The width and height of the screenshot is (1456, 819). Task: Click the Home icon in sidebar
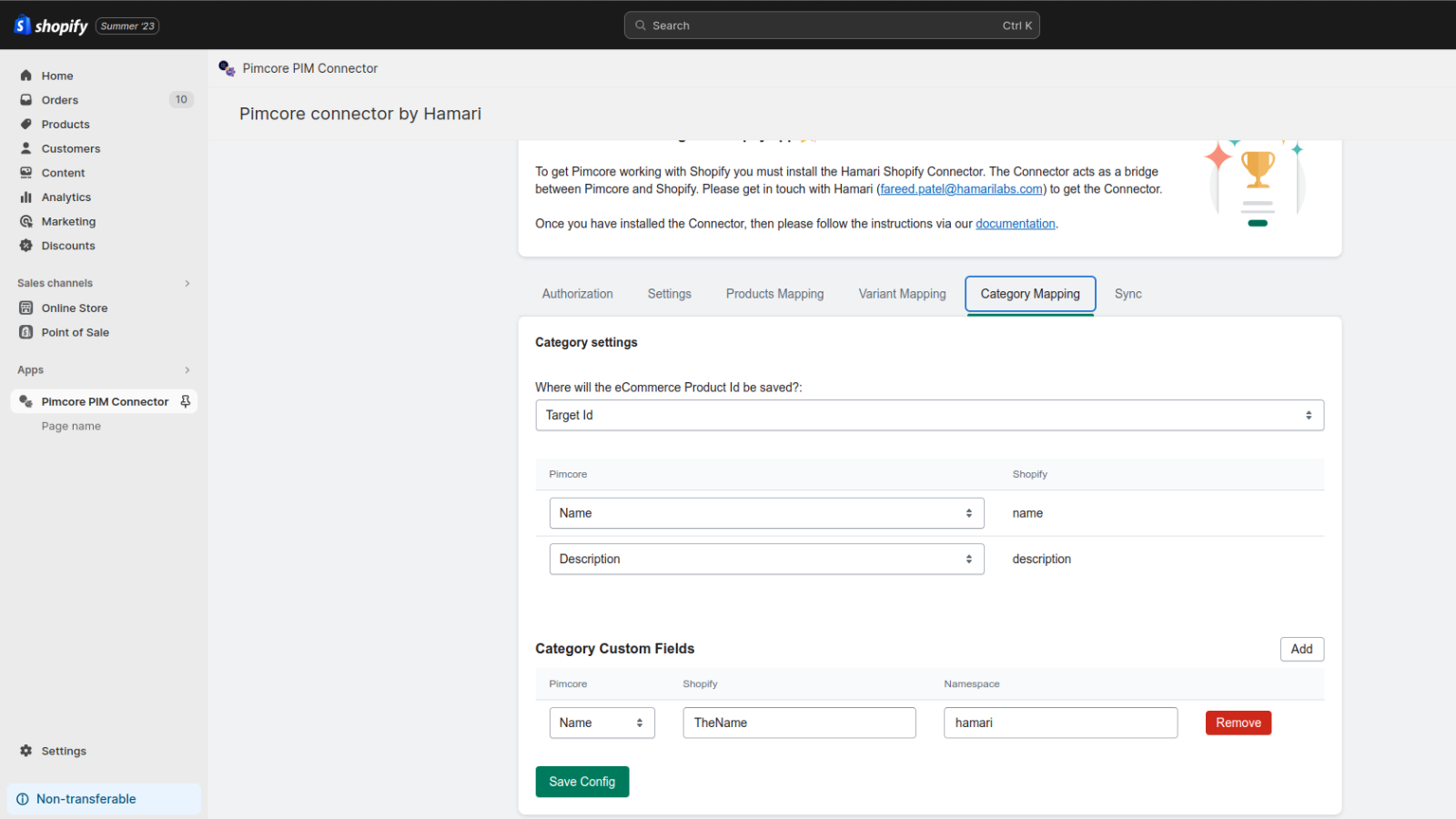[x=26, y=76]
